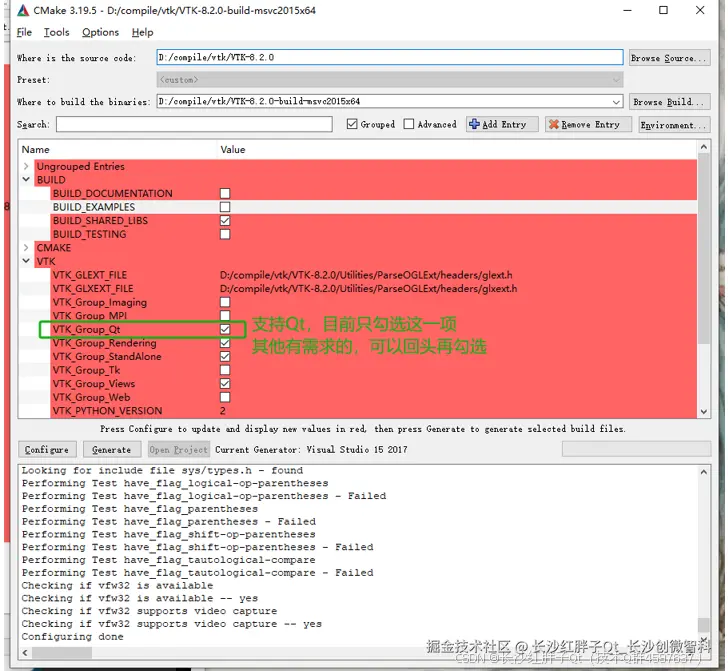
Task: Click the CMake logo icon in title bar
Action: pos(23,10)
